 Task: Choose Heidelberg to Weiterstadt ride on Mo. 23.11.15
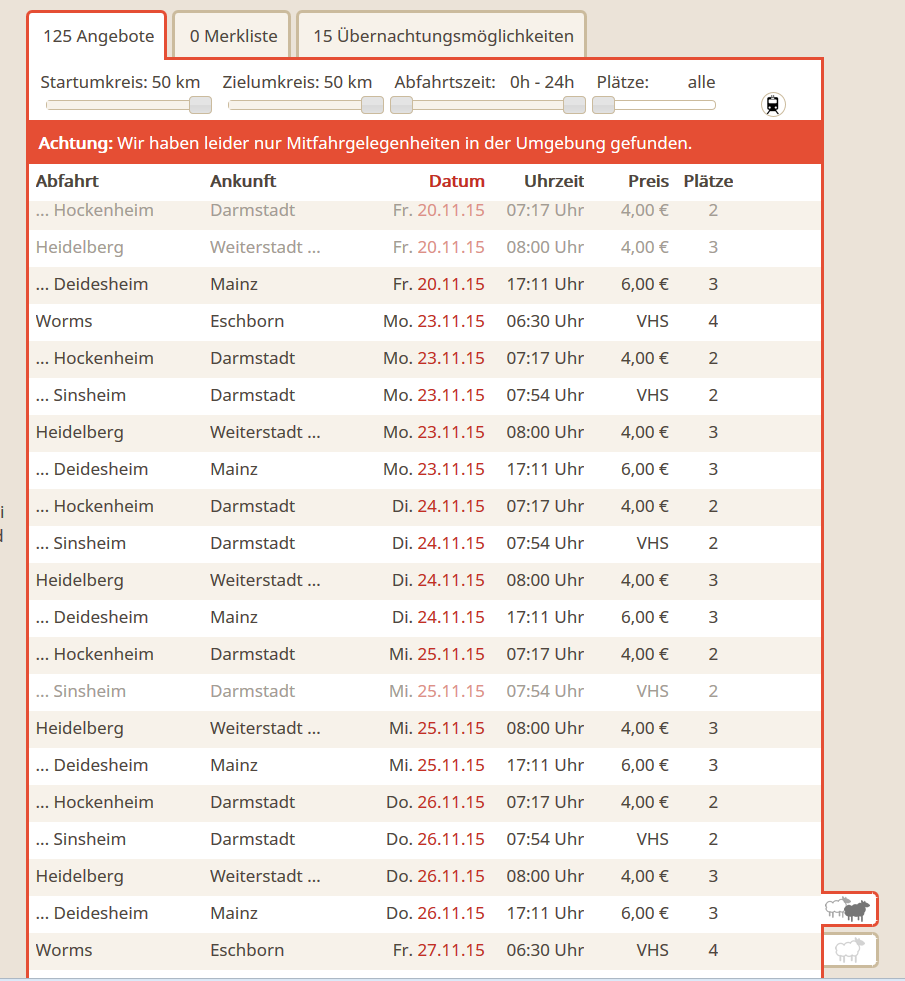tap(425, 432)
